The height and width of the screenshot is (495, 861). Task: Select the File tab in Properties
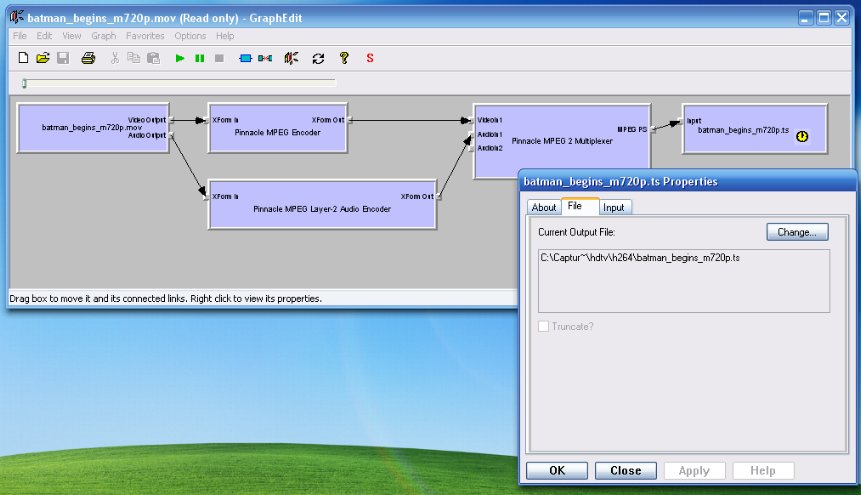coord(579,206)
